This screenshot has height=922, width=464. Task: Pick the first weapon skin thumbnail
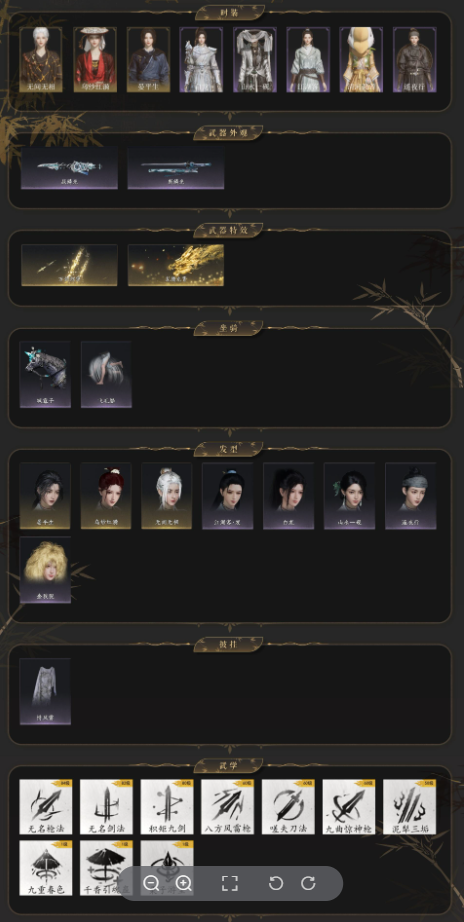[69, 168]
